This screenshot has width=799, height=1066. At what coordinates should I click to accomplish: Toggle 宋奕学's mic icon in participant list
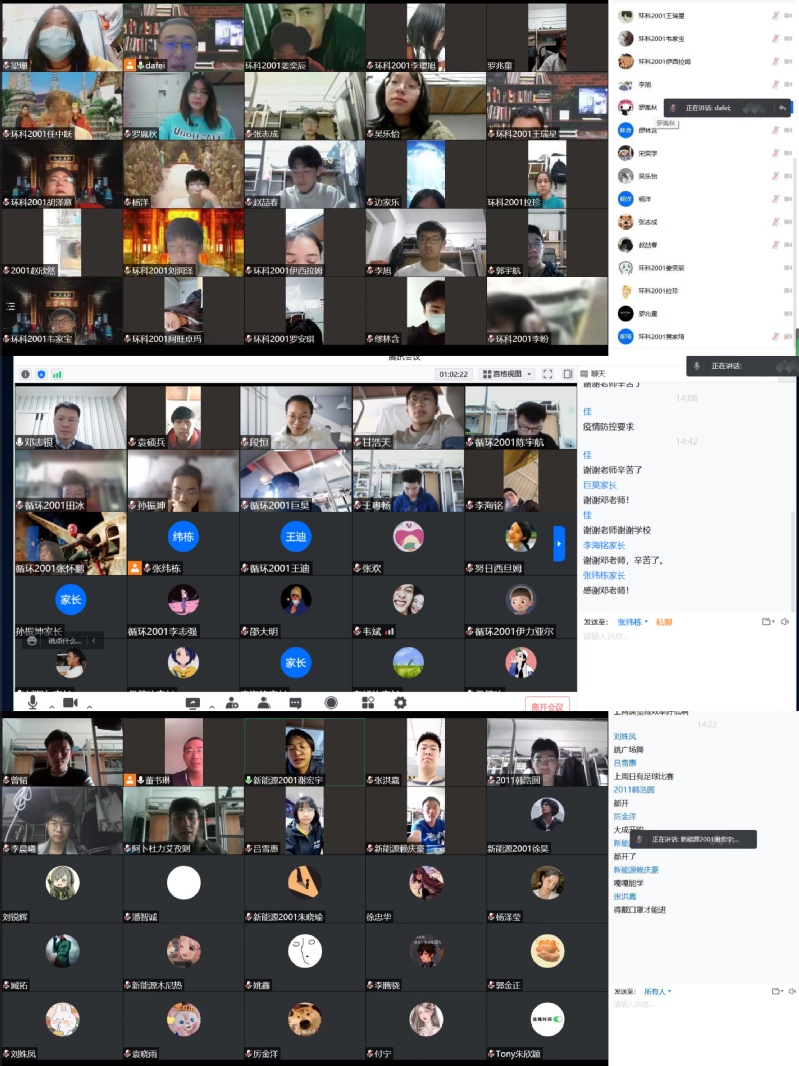(x=775, y=153)
